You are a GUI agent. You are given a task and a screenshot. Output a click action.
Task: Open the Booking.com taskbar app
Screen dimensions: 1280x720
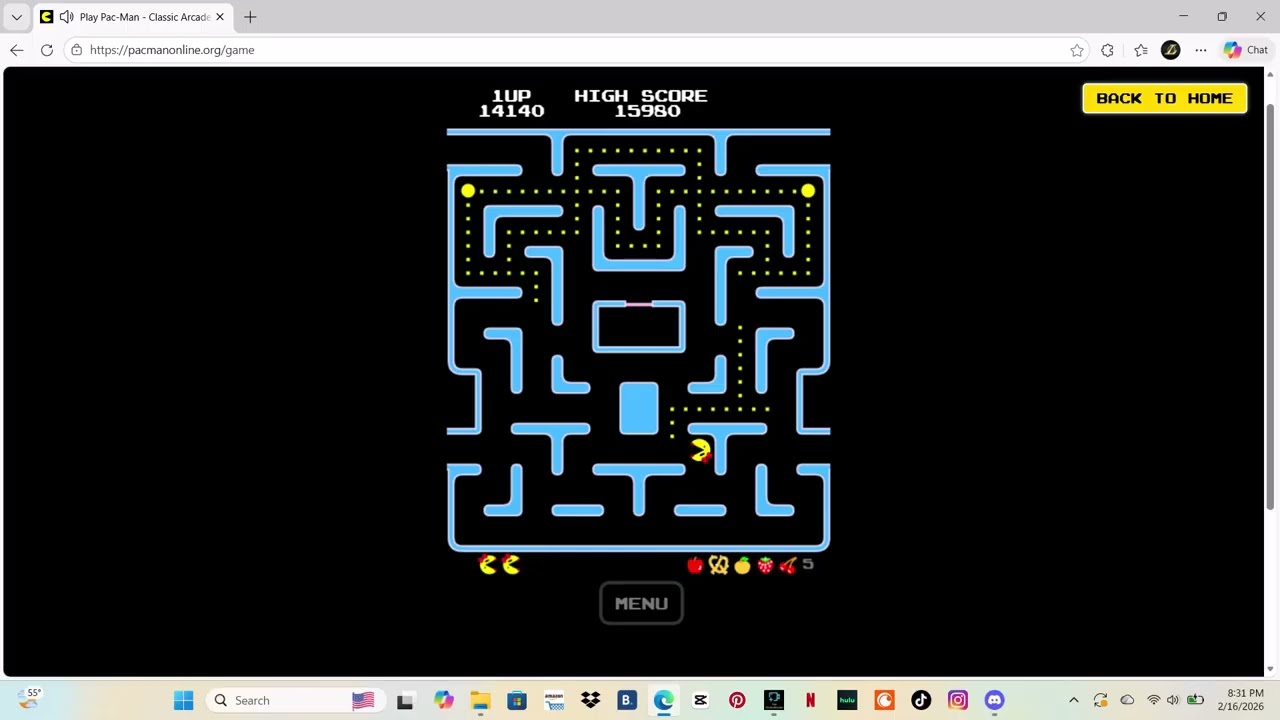pyautogui.click(x=627, y=700)
